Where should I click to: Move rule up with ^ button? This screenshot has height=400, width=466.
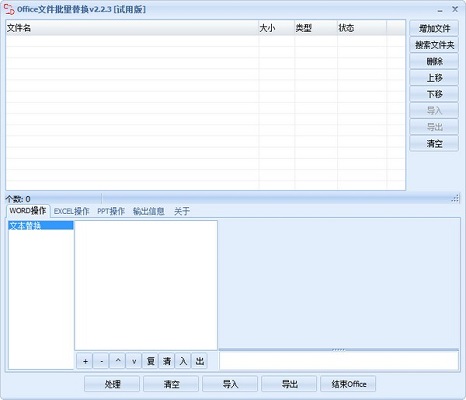pyautogui.click(x=118, y=361)
